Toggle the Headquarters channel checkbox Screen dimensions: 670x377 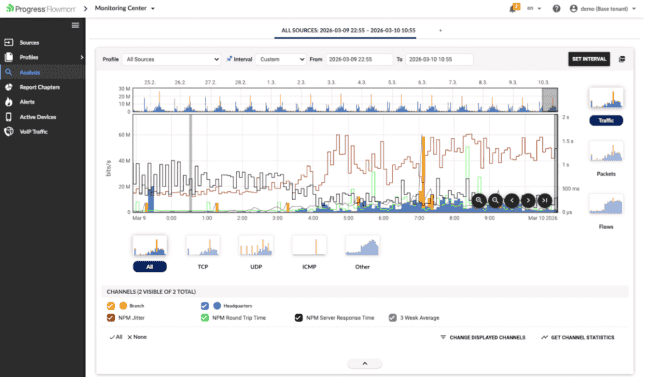click(205, 306)
